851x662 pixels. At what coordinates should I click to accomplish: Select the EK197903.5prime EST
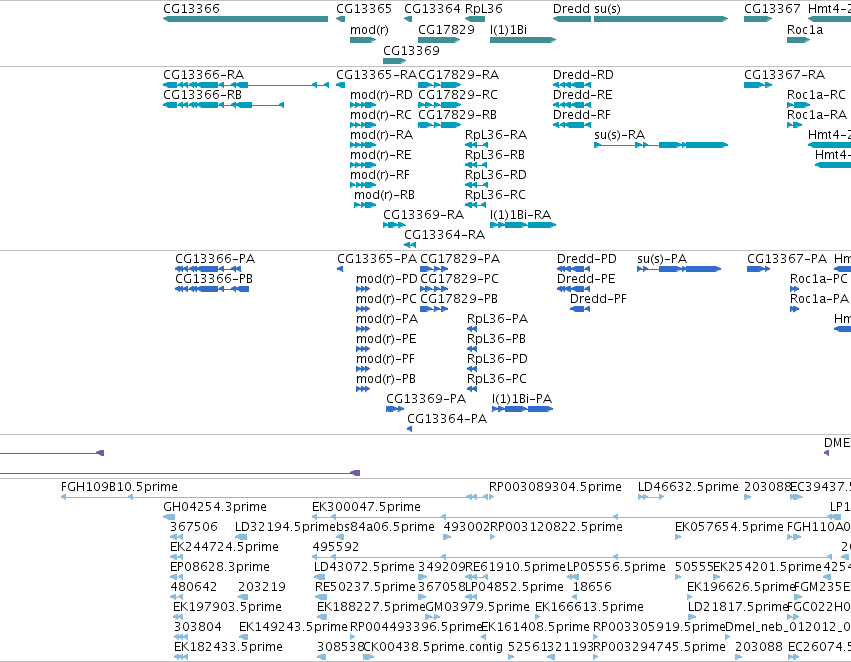coord(180,617)
